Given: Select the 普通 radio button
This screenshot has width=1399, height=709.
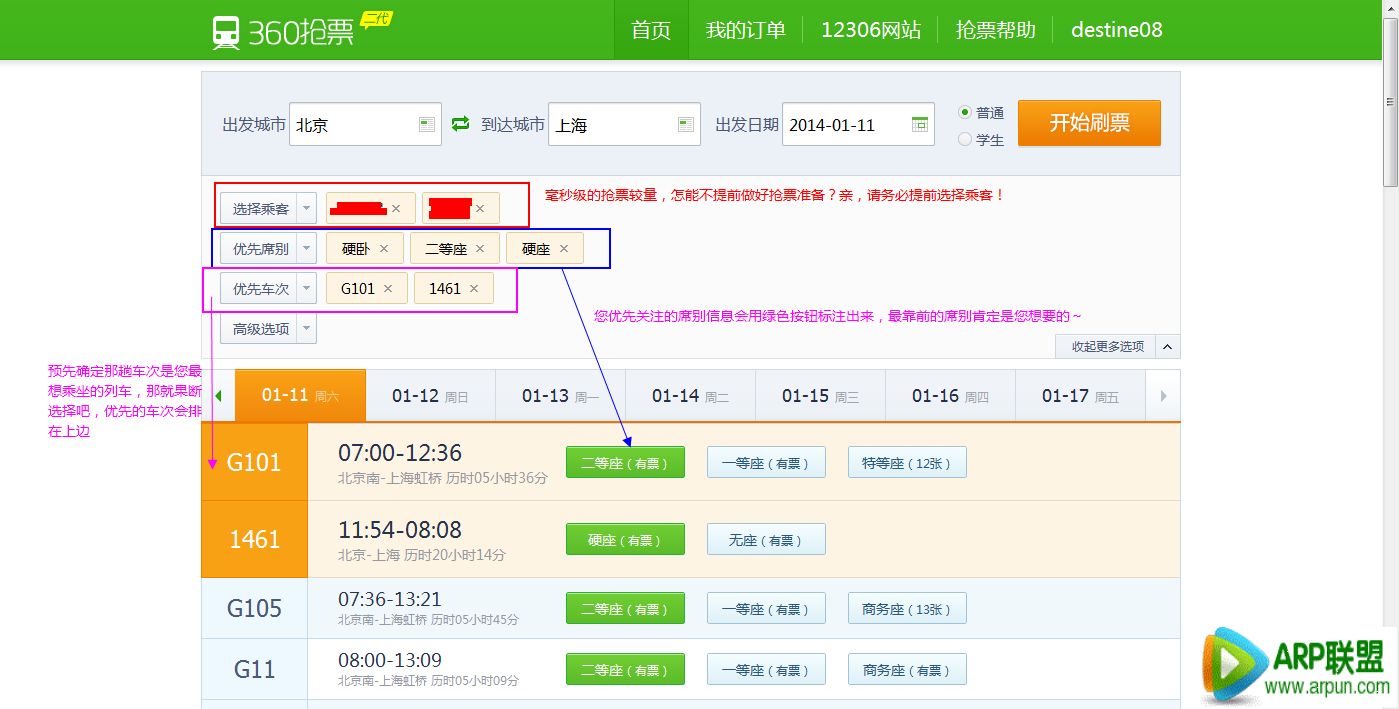Looking at the screenshot, I should point(964,112).
